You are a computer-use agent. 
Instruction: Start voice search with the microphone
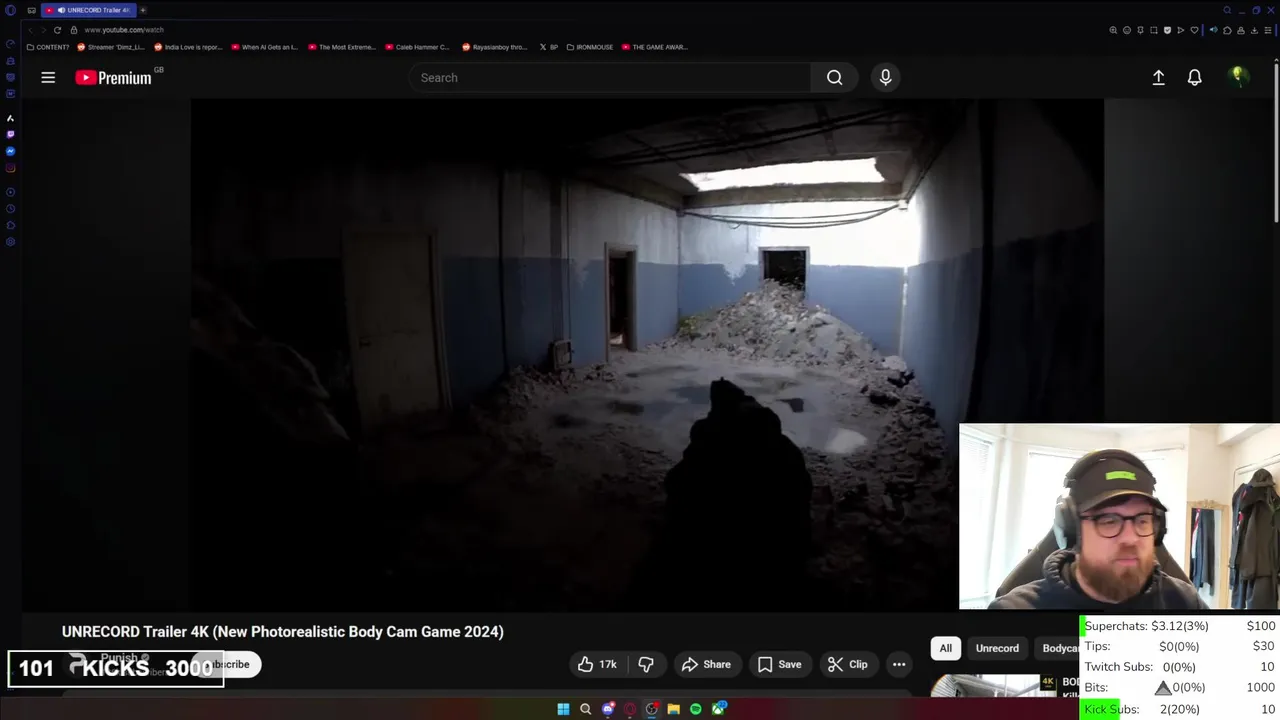pyautogui.click(x=885, y=77)
